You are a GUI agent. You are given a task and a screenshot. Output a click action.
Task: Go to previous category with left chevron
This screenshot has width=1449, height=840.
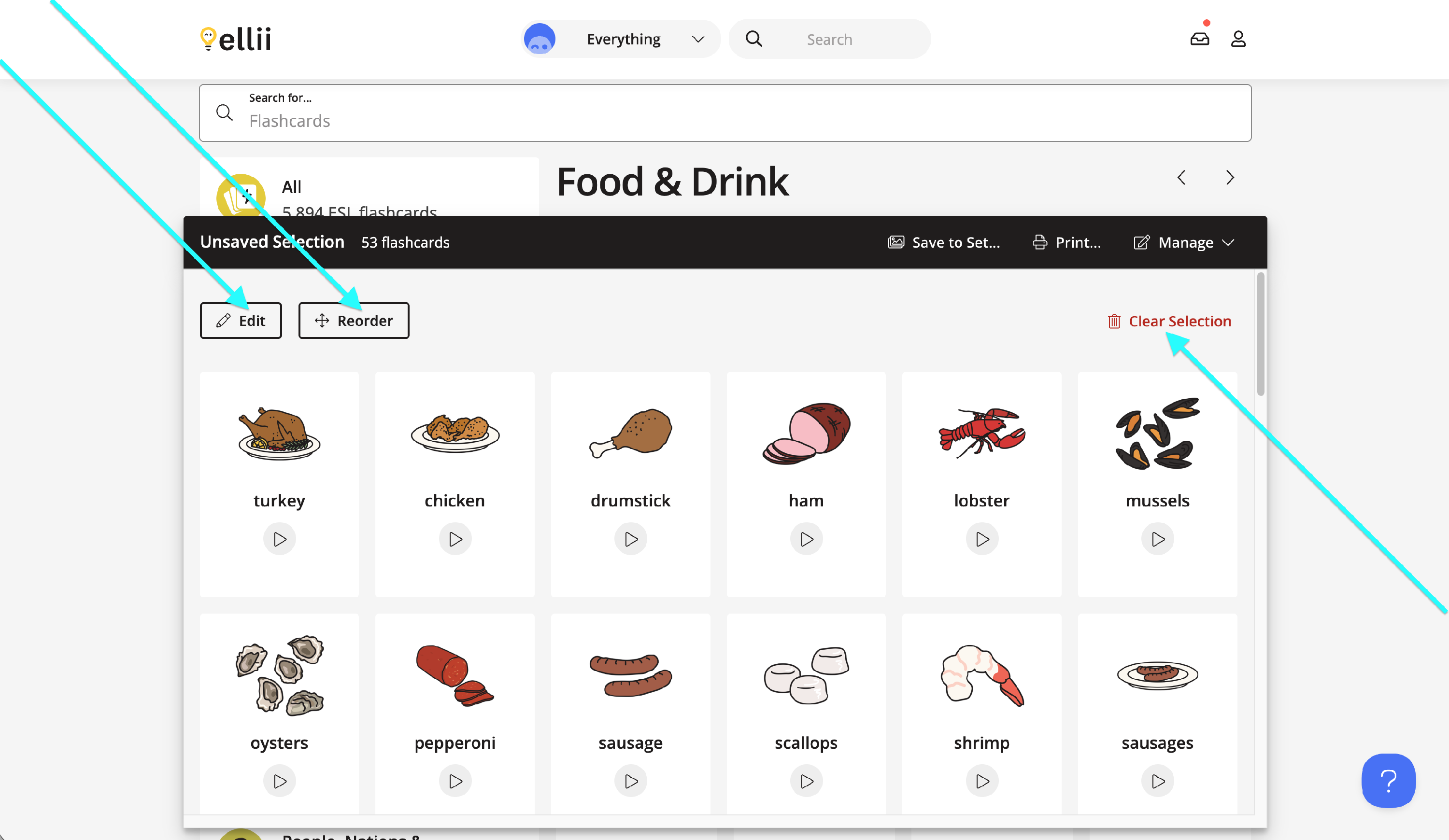click(x=1181, y=178)
